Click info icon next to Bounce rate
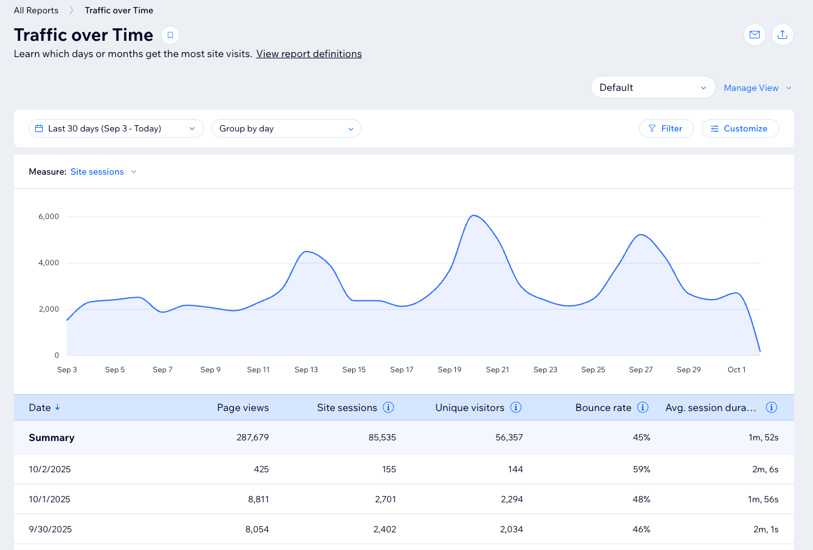Image resolution: width=813 pixels, height=550 pixels. tap(643, 408)
